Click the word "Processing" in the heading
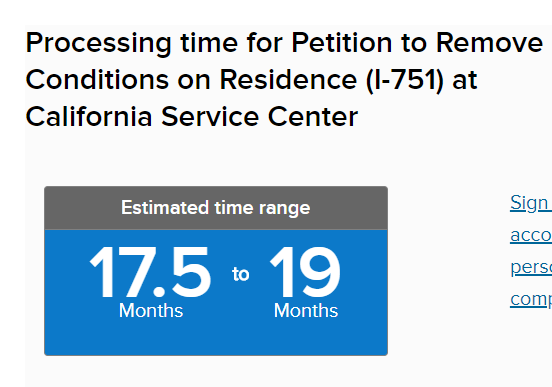 pyautogui.click(x=99, y=44)
